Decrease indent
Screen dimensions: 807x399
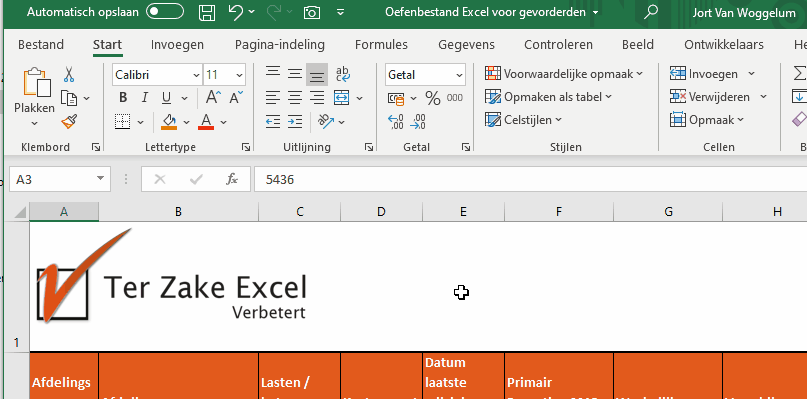pyautogui.click(x=273, y=122)
